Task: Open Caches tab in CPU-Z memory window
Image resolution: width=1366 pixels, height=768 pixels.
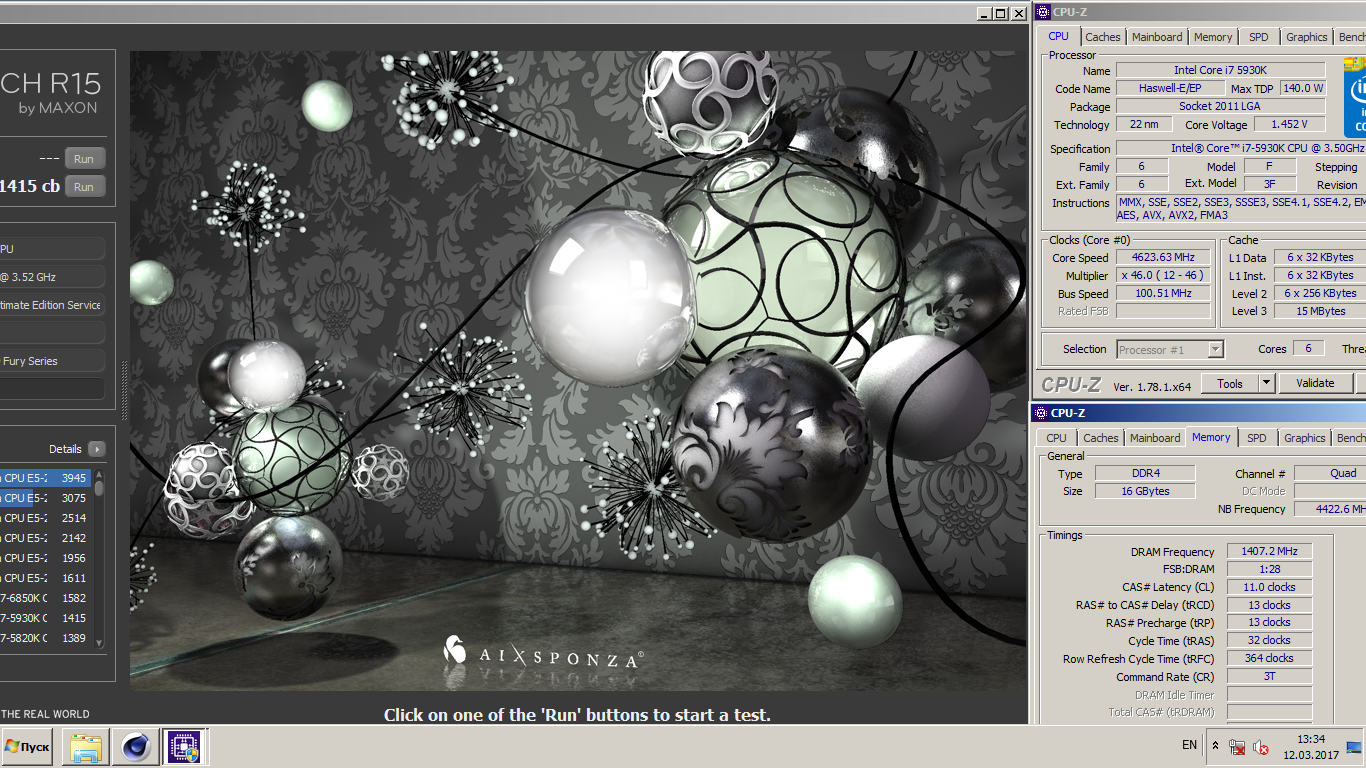Action: 1100,438
